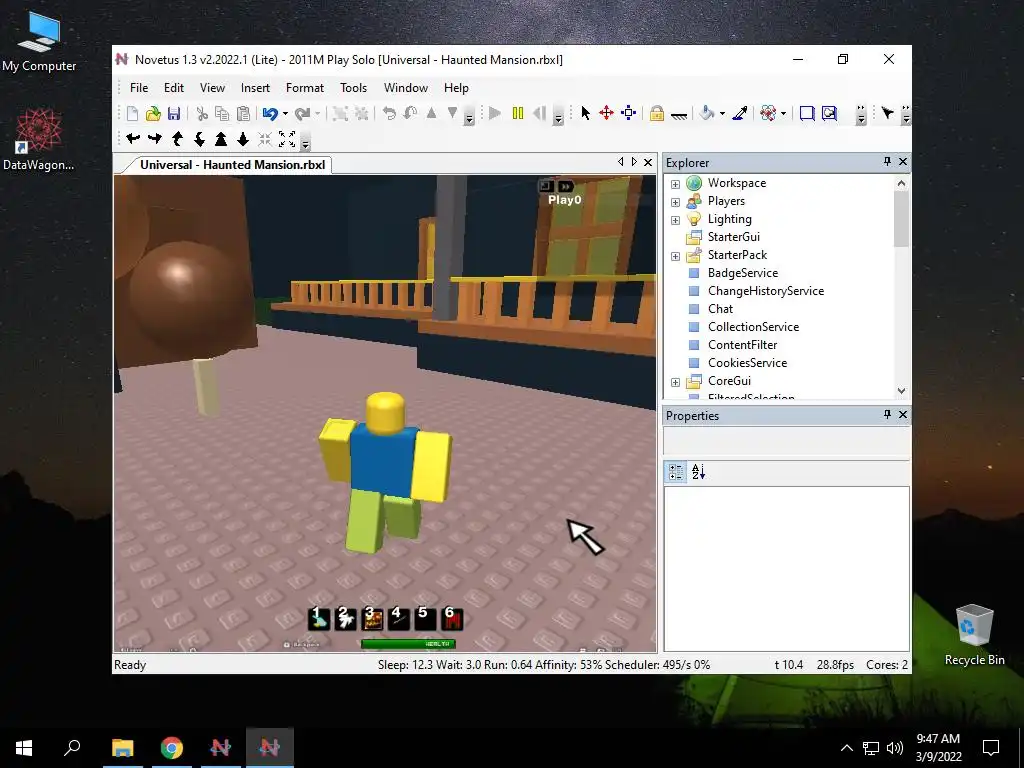Select the red Move arrows tool
1024x768 pixels.
click(x=606, y=114)
